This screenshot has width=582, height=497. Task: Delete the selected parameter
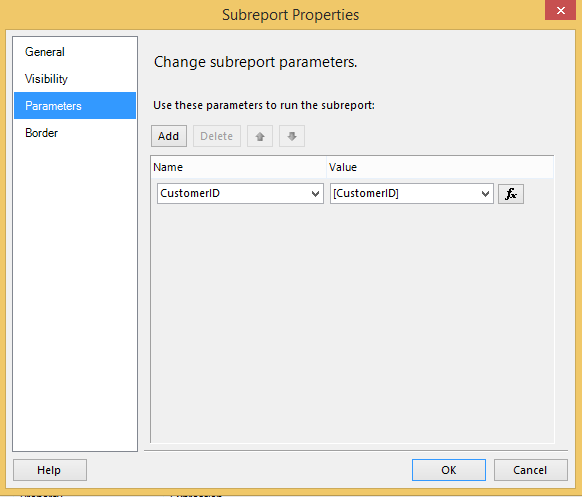tap(217, 136)
